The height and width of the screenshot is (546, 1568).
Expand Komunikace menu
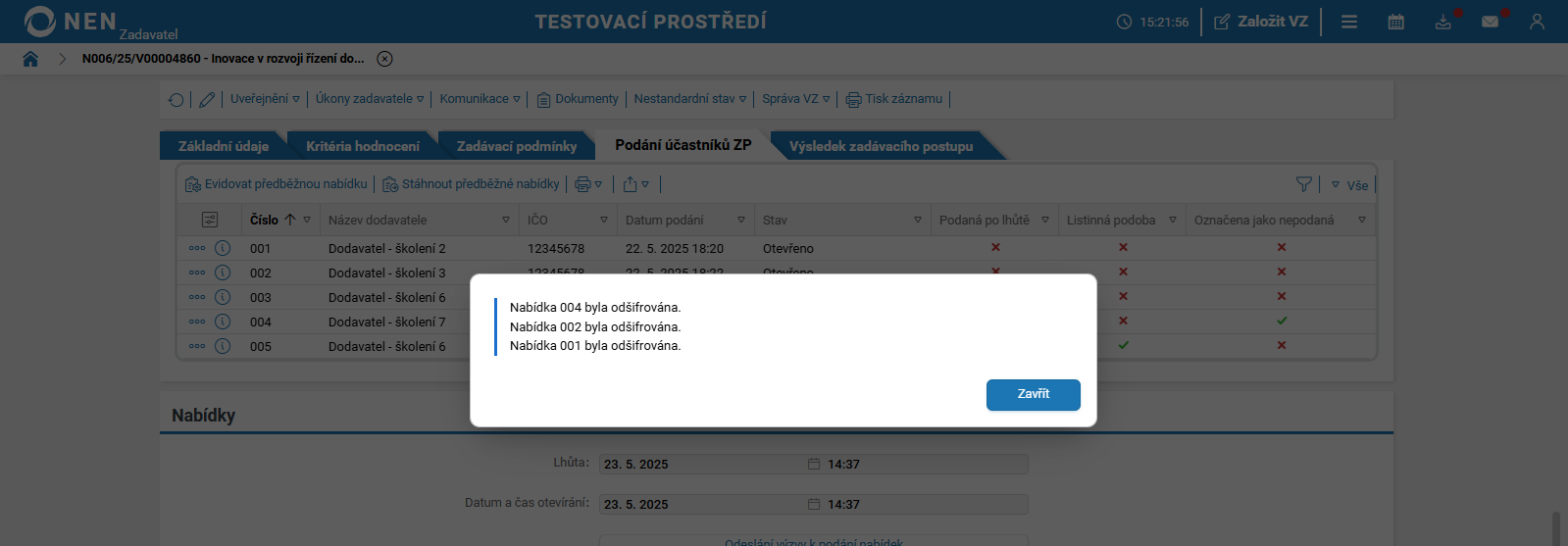tap(480, 99)
